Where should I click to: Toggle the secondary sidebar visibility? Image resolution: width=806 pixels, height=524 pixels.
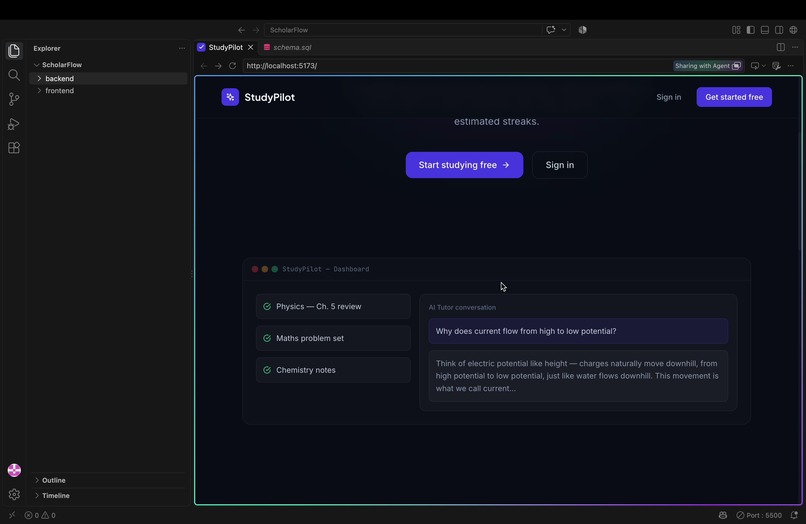(x=779, y=30)
